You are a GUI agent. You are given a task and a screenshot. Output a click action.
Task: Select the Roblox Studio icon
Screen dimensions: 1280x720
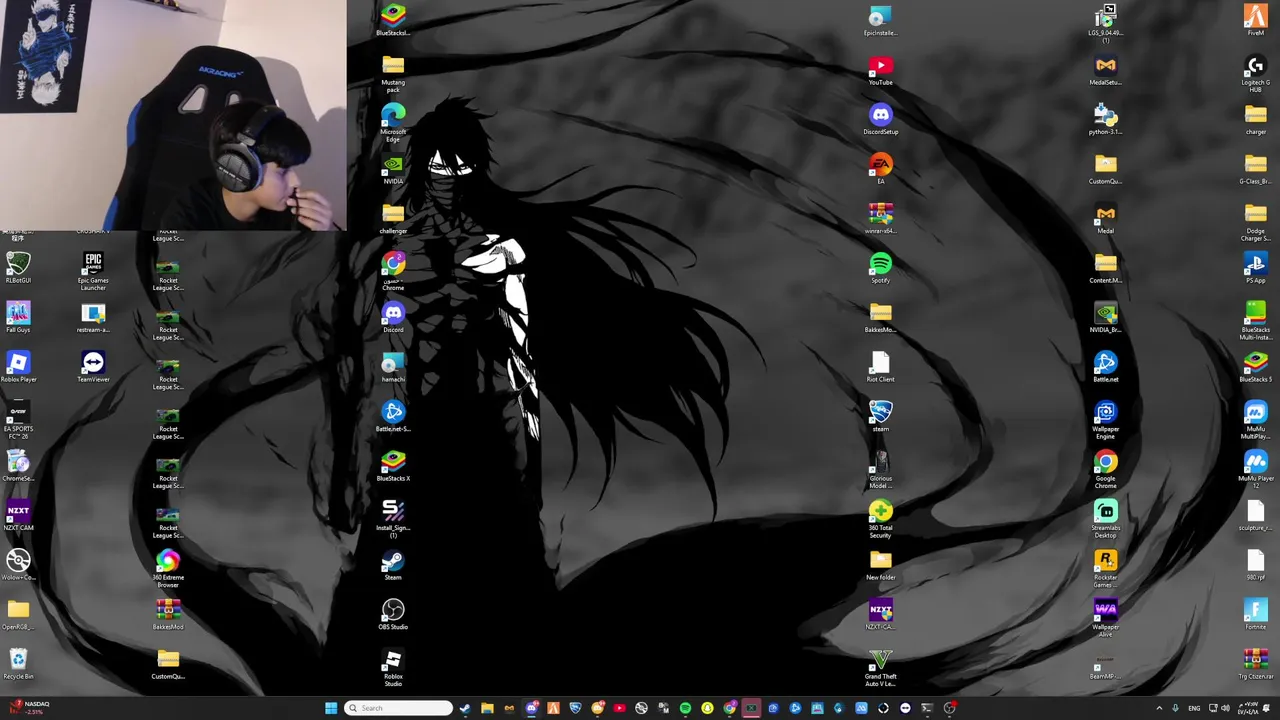click(x=393, y=668)
